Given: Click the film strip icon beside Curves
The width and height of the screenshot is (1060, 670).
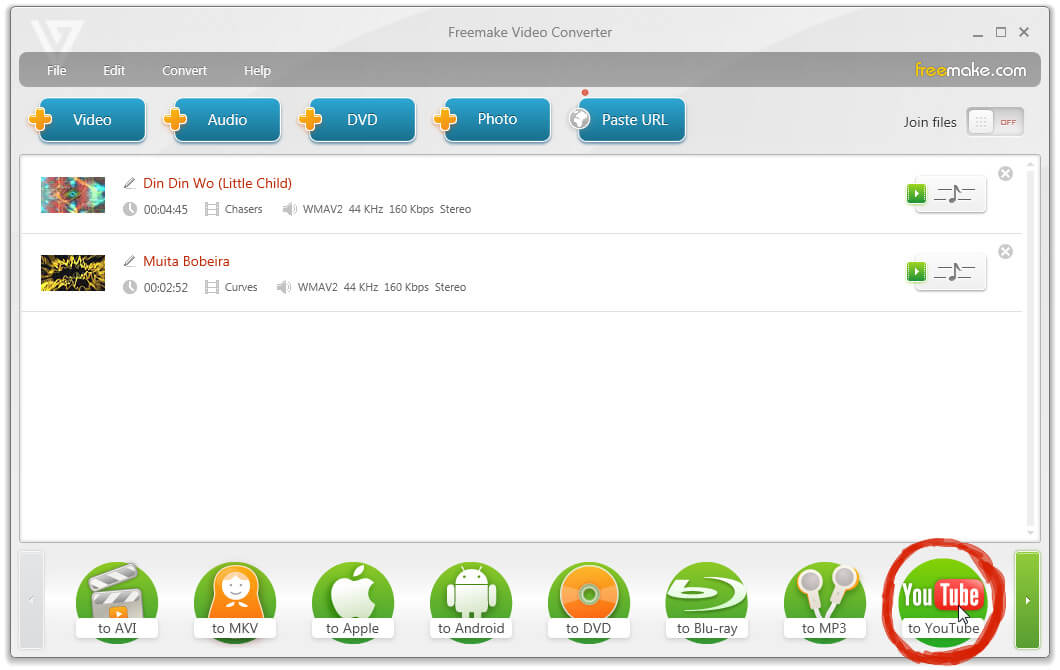Looking at the screenshot, I should 212,287.
